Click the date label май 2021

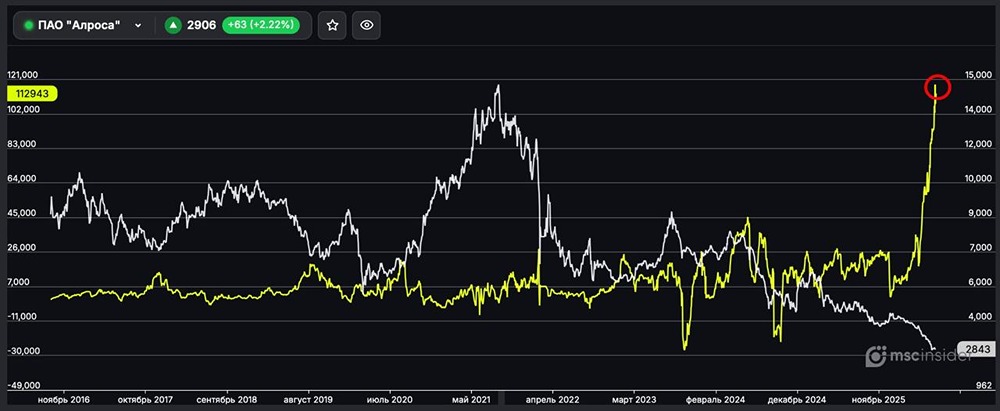(x=471, y=400)
